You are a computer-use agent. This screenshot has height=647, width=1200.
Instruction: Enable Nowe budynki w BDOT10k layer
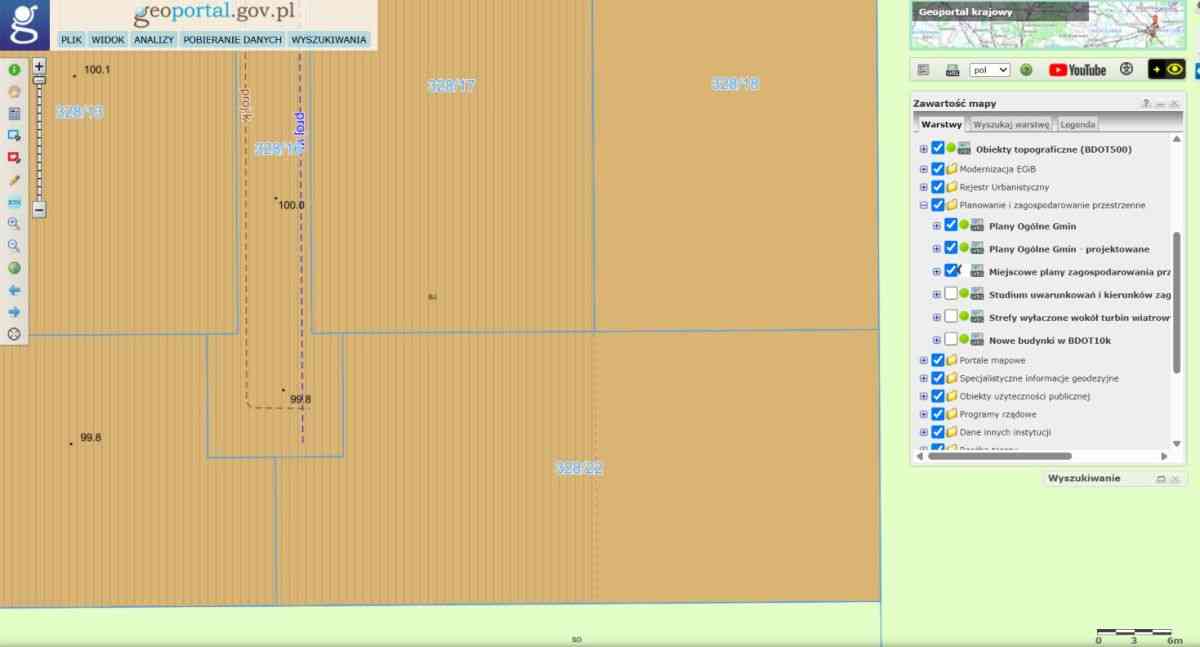coord(951,340)
